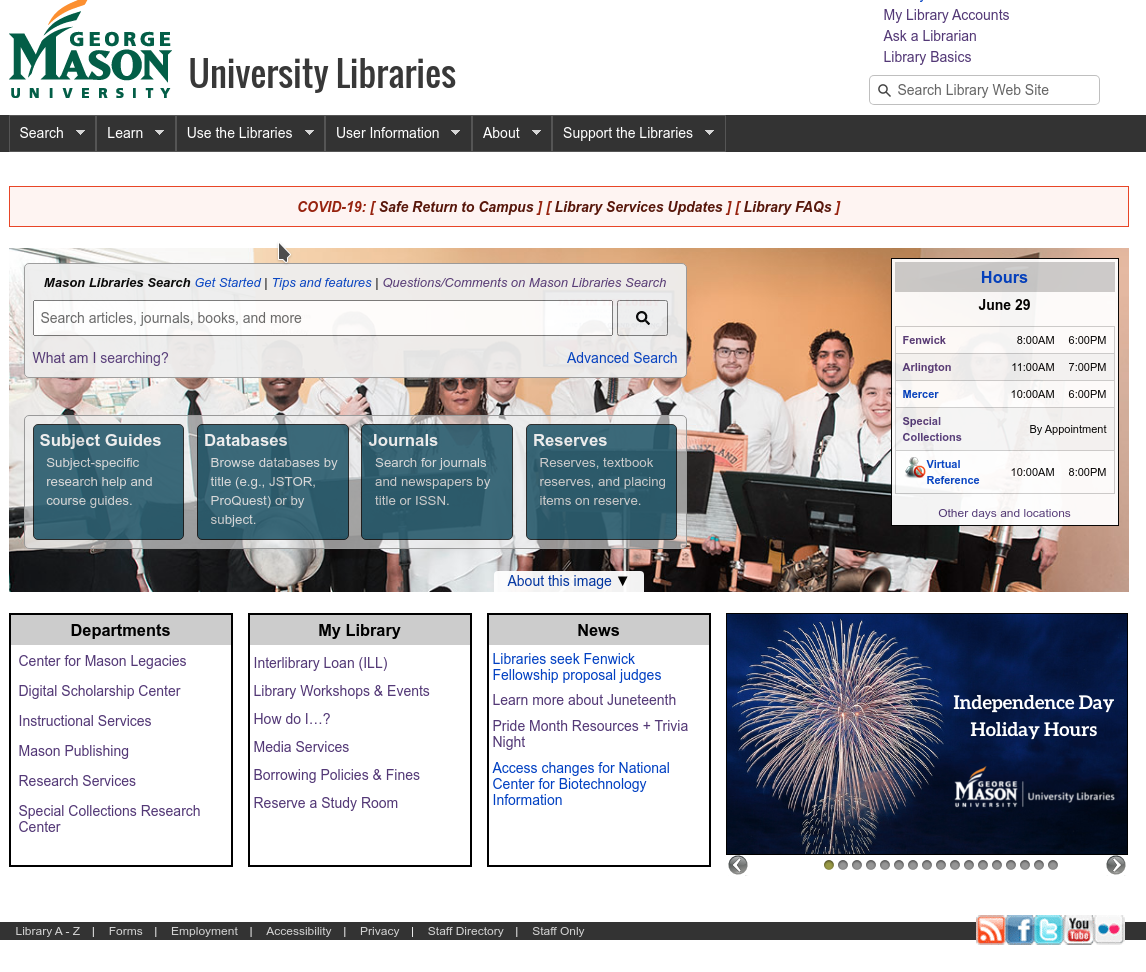
Task: Expand the Search menu dropdown arrow
Action: [x=80, y=132]
